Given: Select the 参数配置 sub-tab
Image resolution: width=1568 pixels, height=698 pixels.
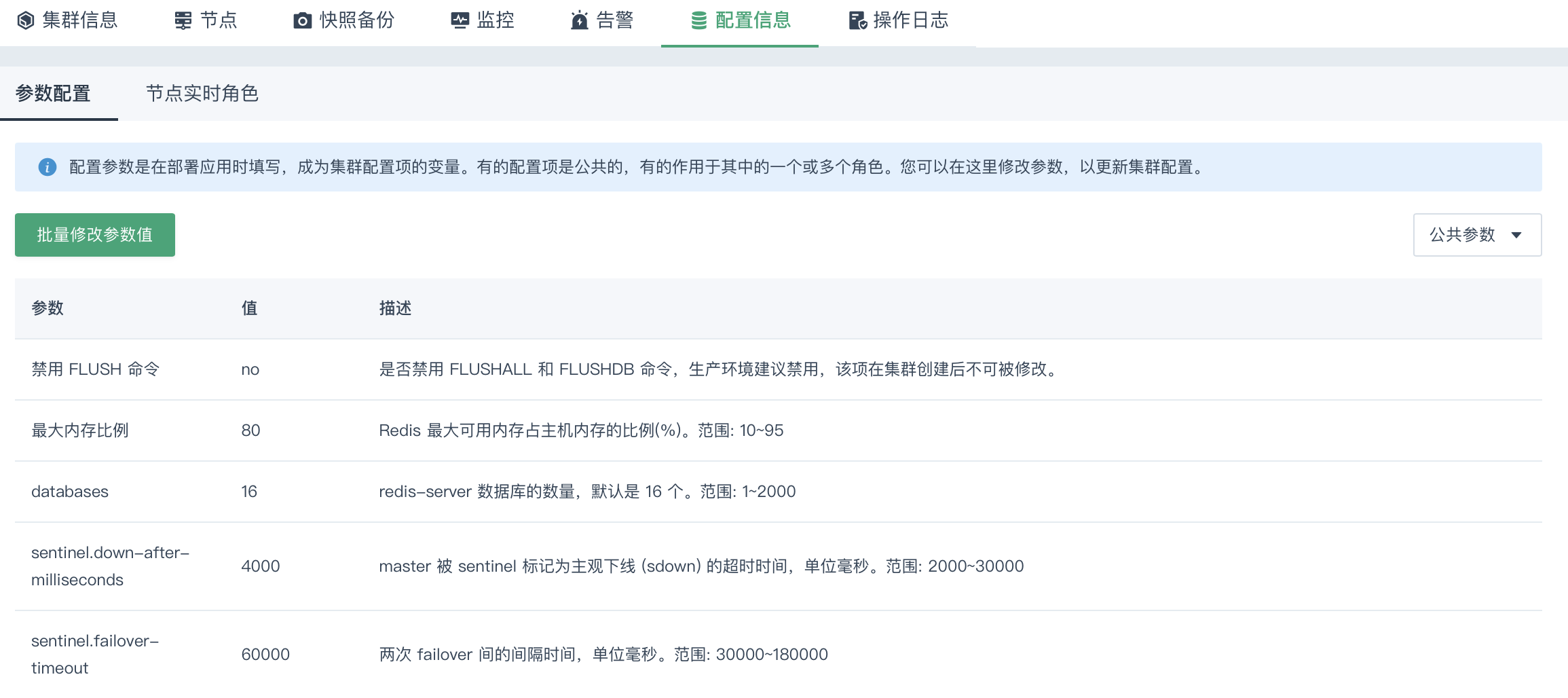Looking at the screenshot, I should click(53, 94).
